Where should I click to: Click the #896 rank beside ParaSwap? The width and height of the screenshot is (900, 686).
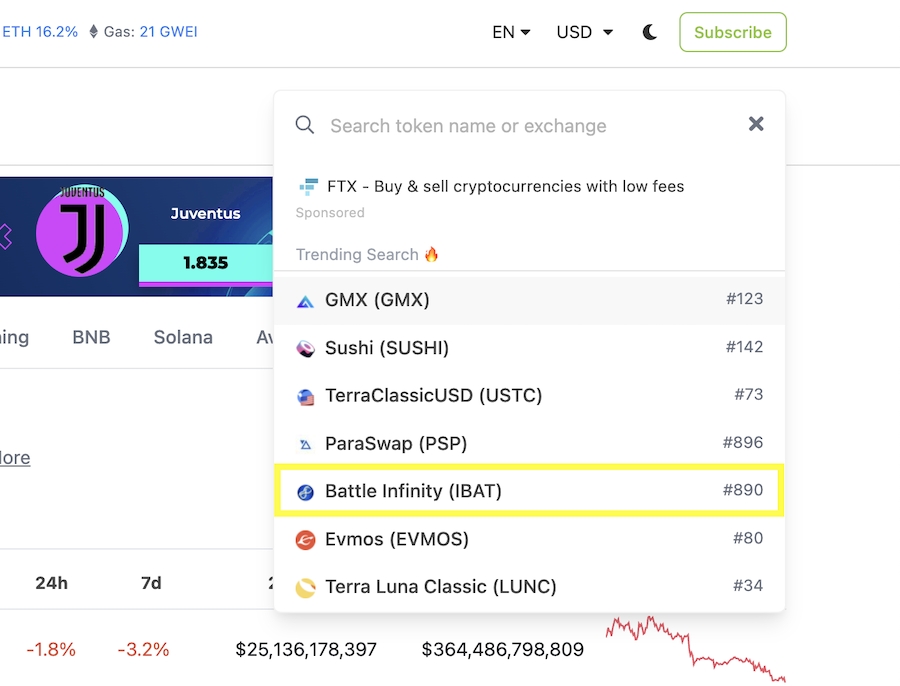pyautogui.click(x=743, y=442)
